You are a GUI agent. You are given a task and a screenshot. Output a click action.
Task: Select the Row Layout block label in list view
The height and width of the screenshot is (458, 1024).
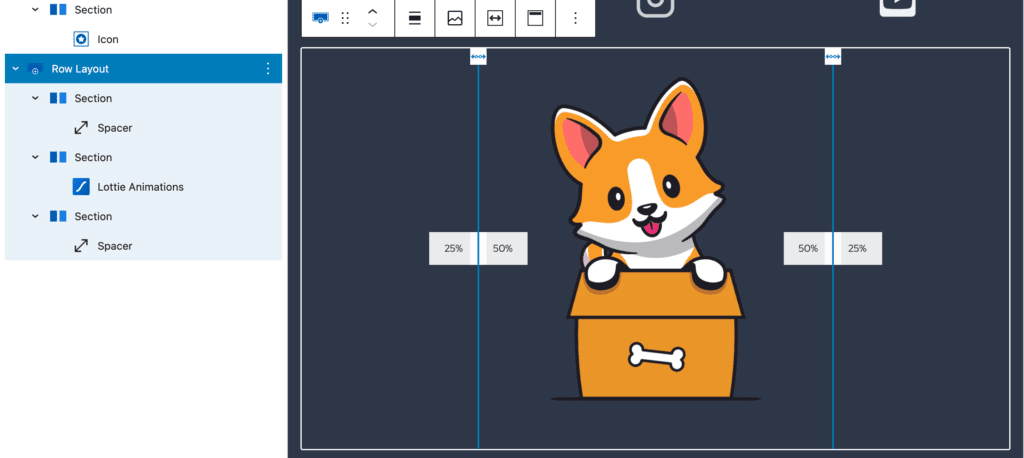coord(80,69)
